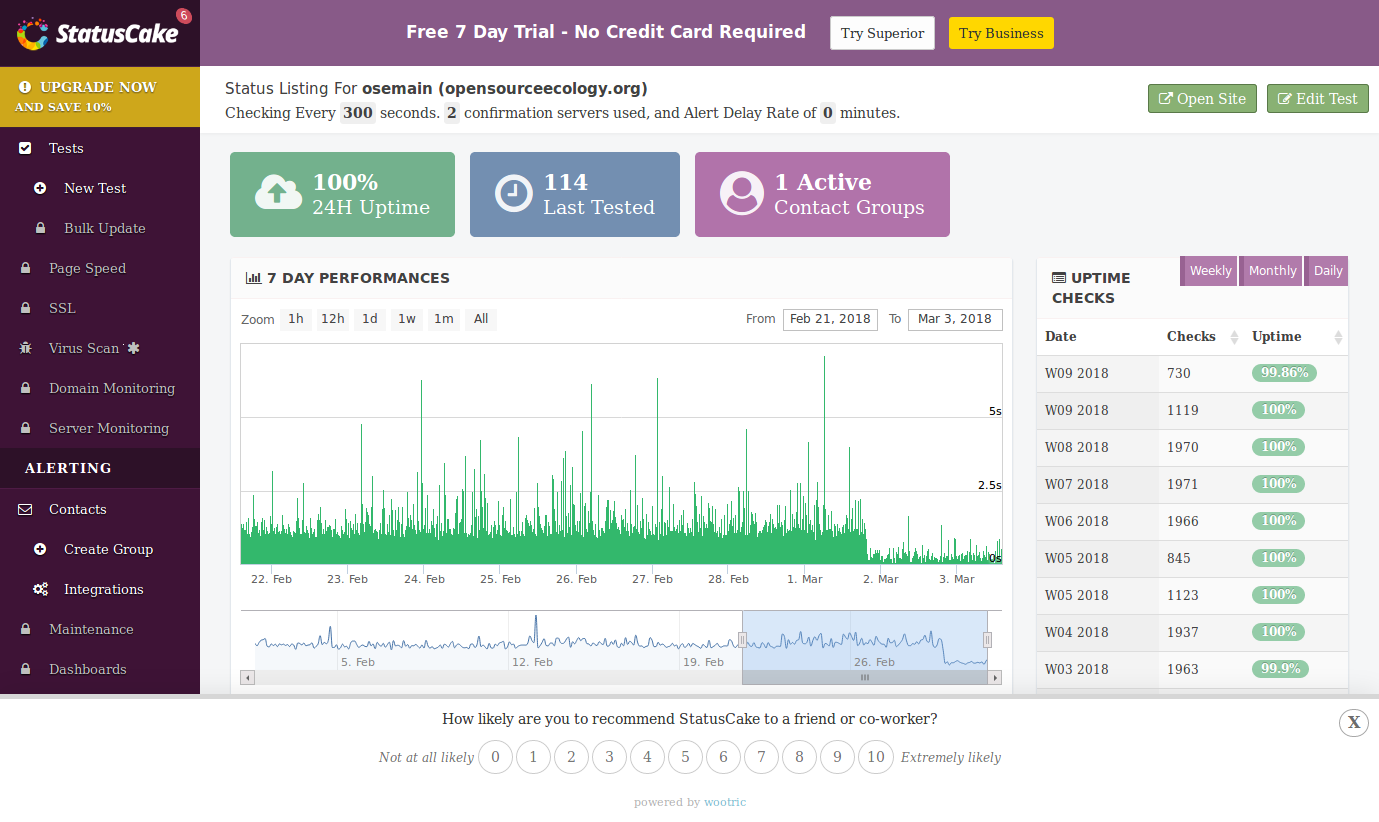Viewport: 1379px width, 822px height.
Task: Click the plus icon beside Create Group
Action: pos(40,549)
